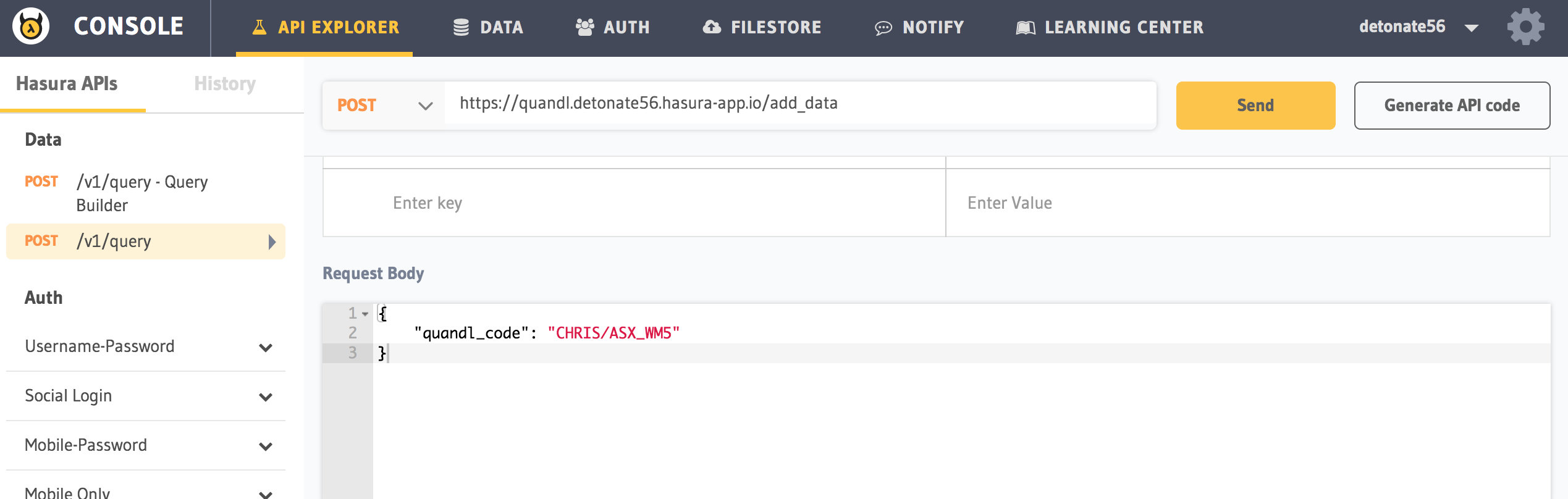Expand the Social Login section

click(x=146, y=396)
